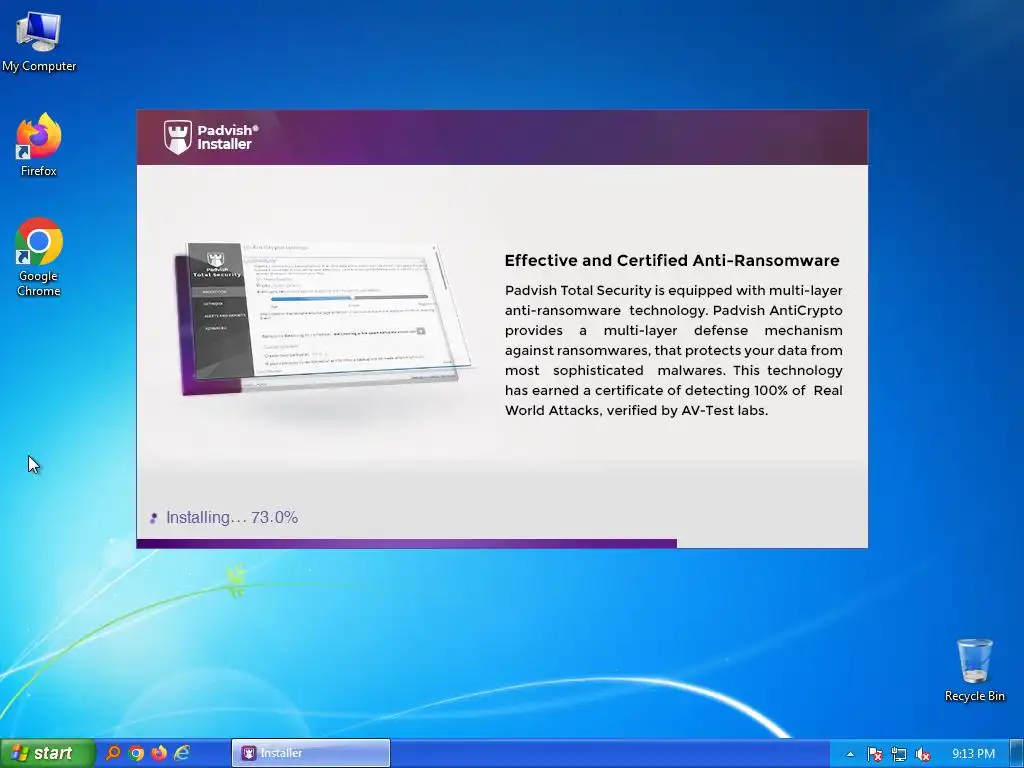The height and width of the screenshot is (768, 1024).
Task: Click the spinning dots beside Installing
Action: click(153, 518)
